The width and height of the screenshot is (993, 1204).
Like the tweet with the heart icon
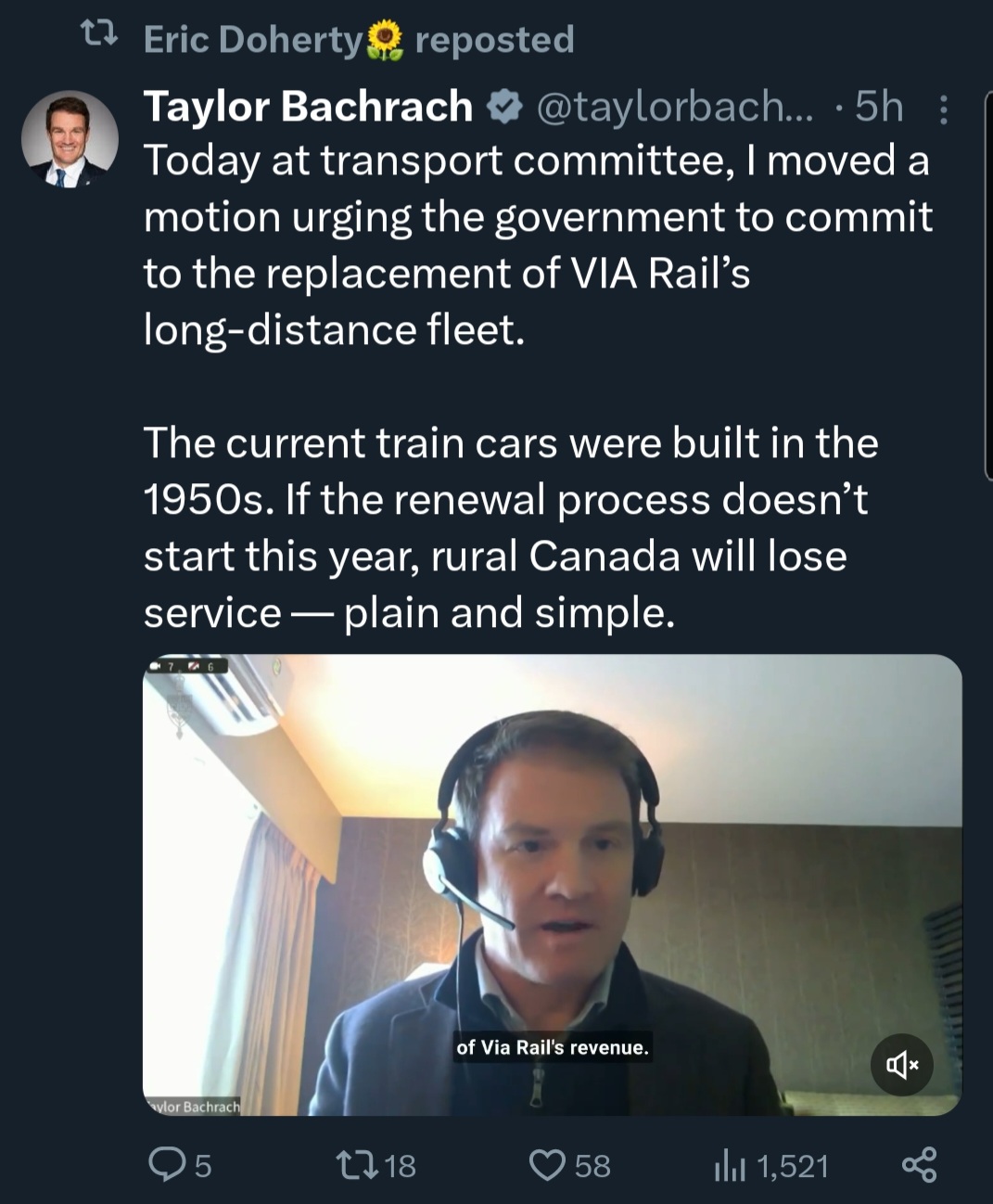click(x=547, y=1165)
